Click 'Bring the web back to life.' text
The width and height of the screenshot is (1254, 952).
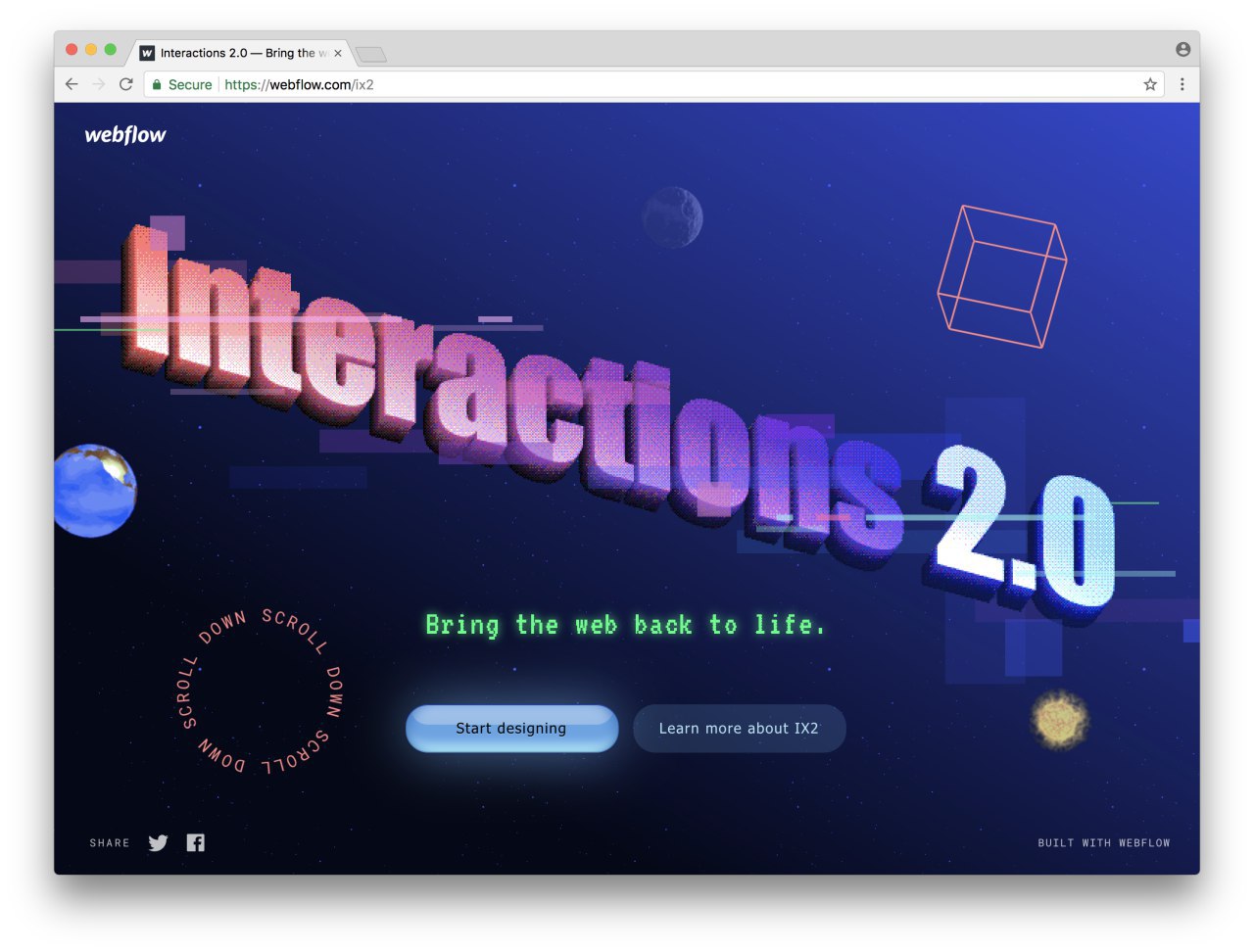pos(625,625)
